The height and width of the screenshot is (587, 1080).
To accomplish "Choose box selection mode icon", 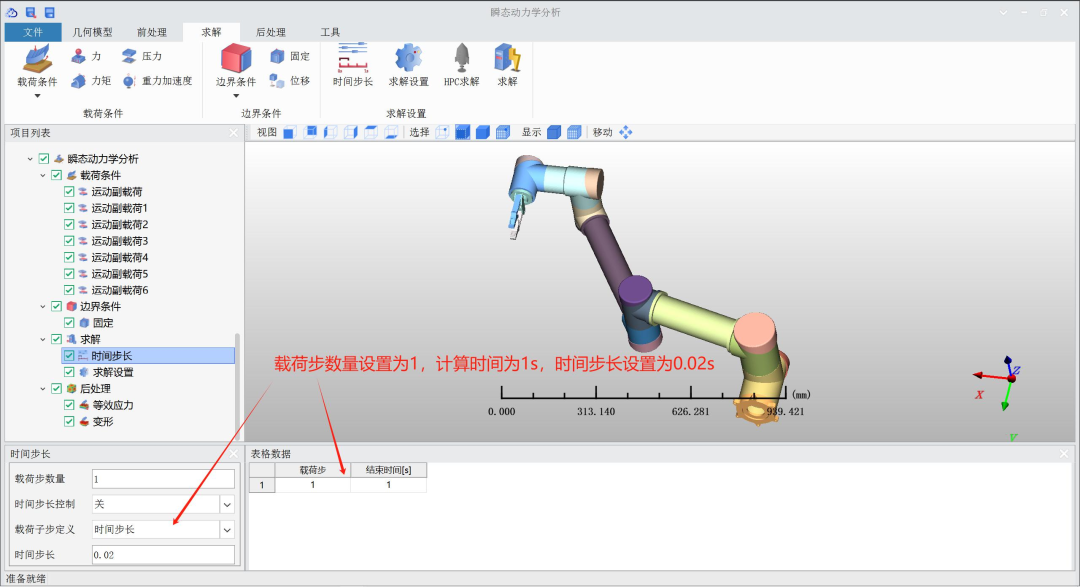I will pos(463,132).
